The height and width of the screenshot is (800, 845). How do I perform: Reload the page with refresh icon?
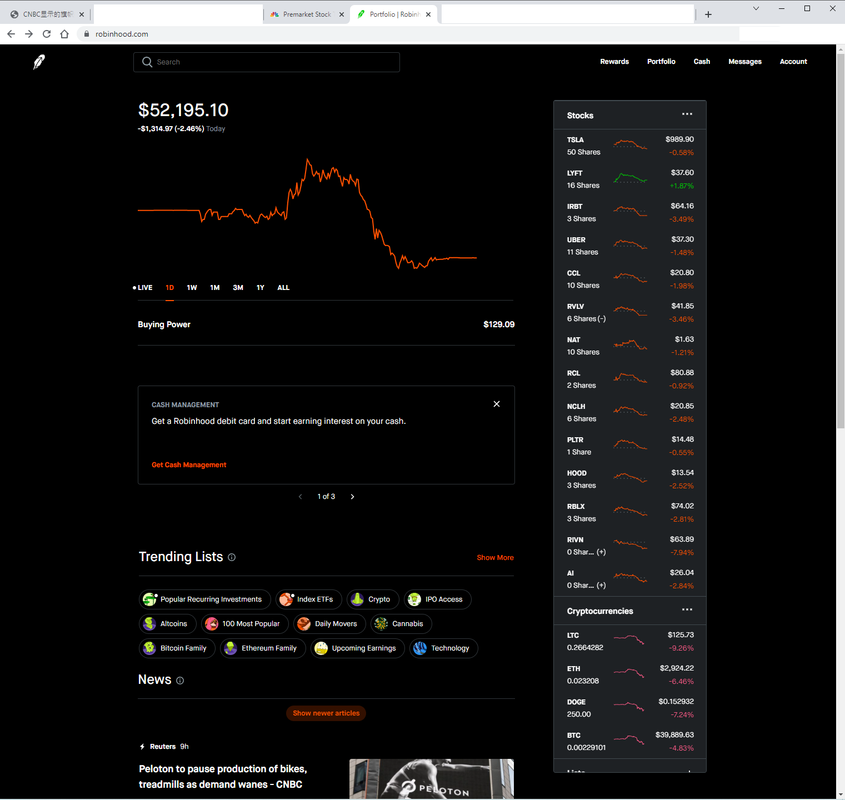[x=47, y=34]
